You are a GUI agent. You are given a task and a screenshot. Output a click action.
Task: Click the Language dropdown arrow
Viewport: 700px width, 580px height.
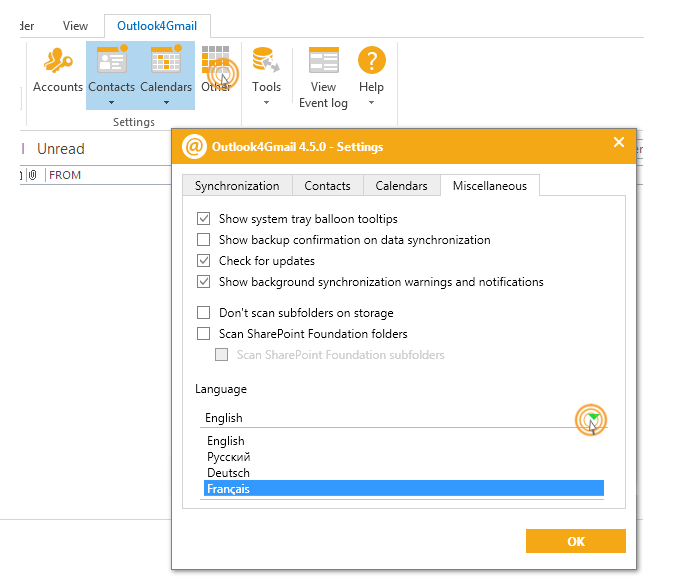(x=593, y=417)
